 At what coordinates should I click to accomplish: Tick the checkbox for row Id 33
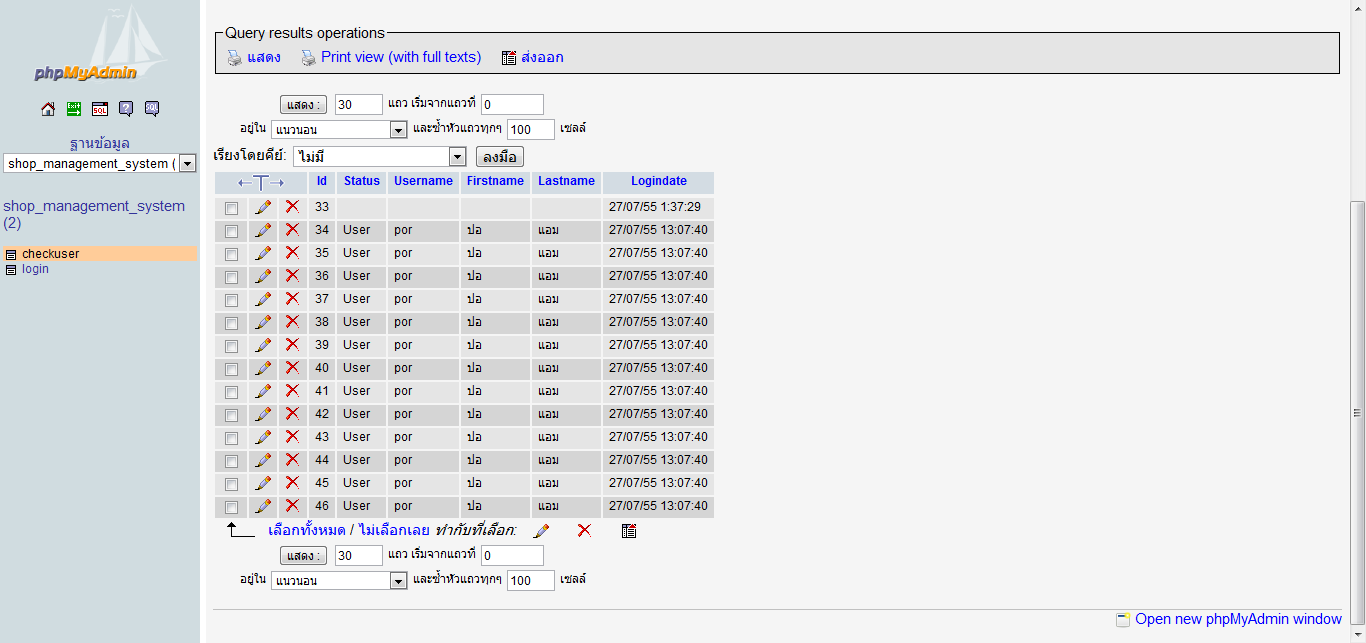tap(232, 208)
